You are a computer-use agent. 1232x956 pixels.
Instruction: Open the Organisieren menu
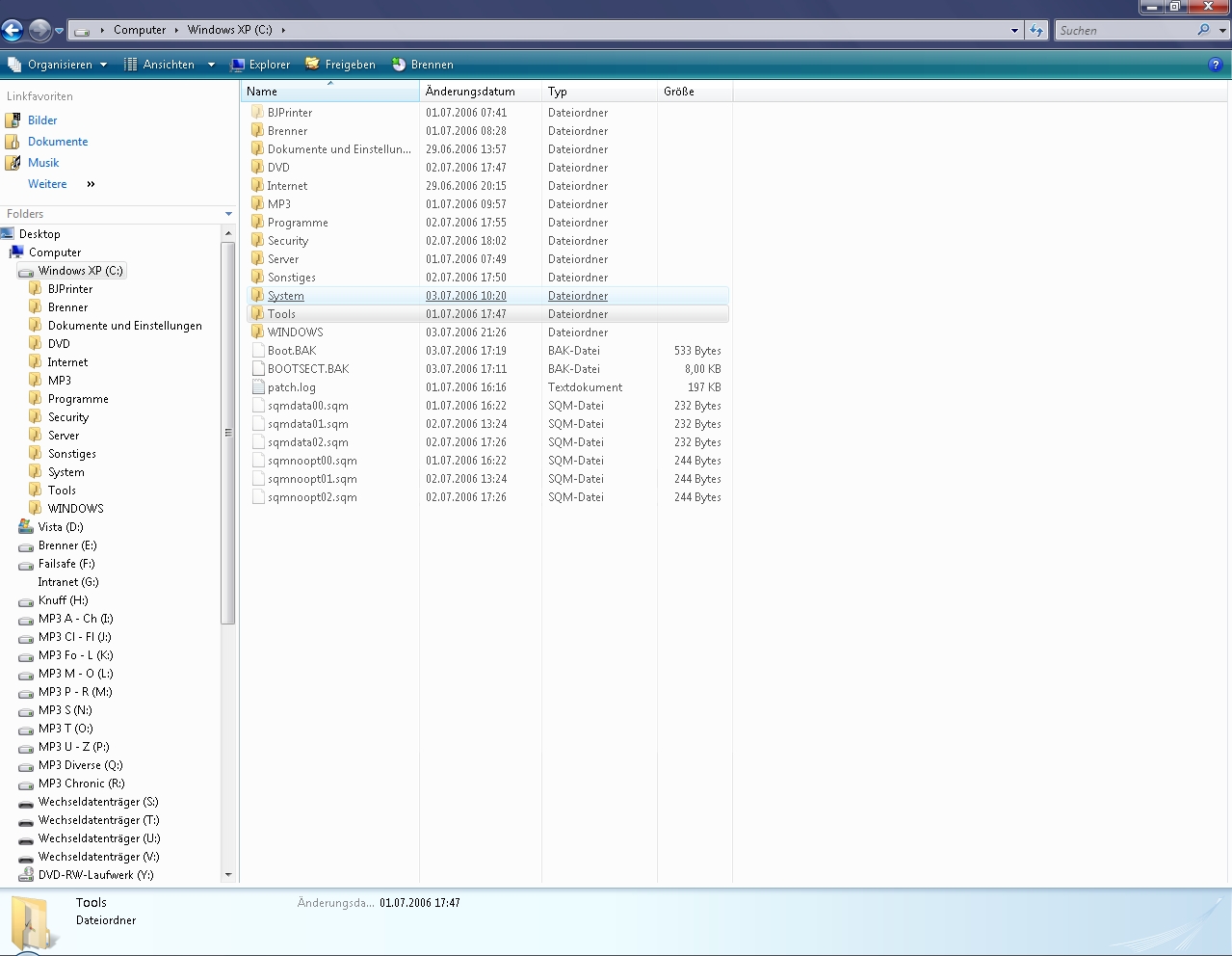coord(57,65)
